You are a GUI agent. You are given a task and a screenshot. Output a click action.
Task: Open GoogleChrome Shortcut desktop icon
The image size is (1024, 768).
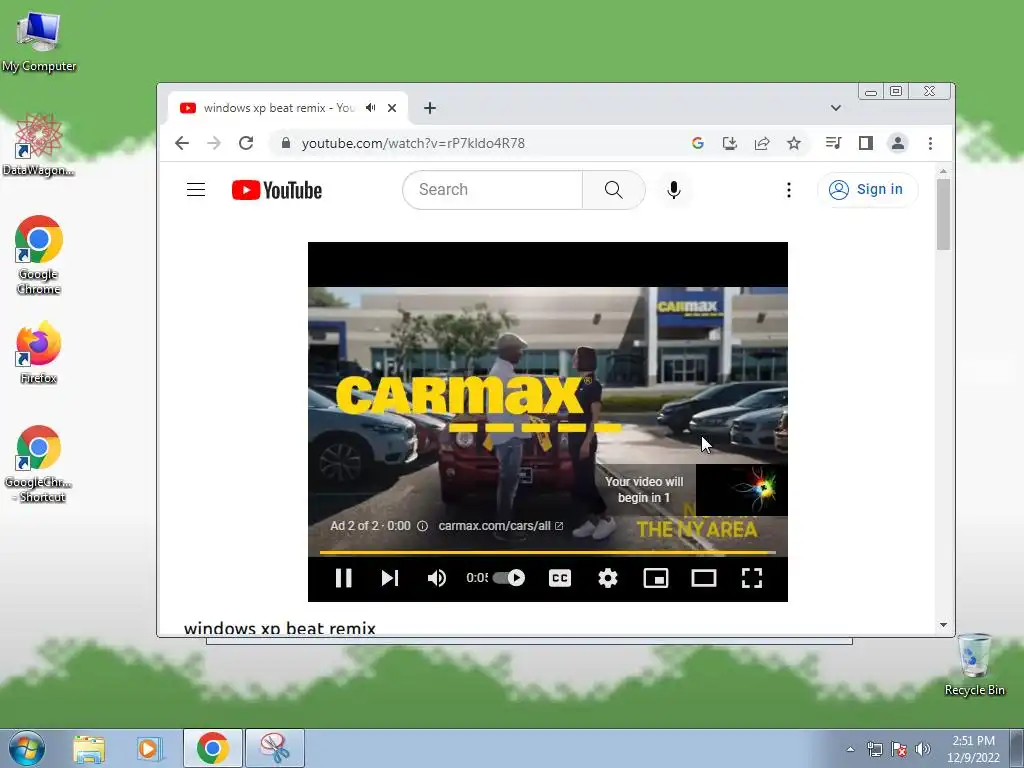tap(39, 464)
